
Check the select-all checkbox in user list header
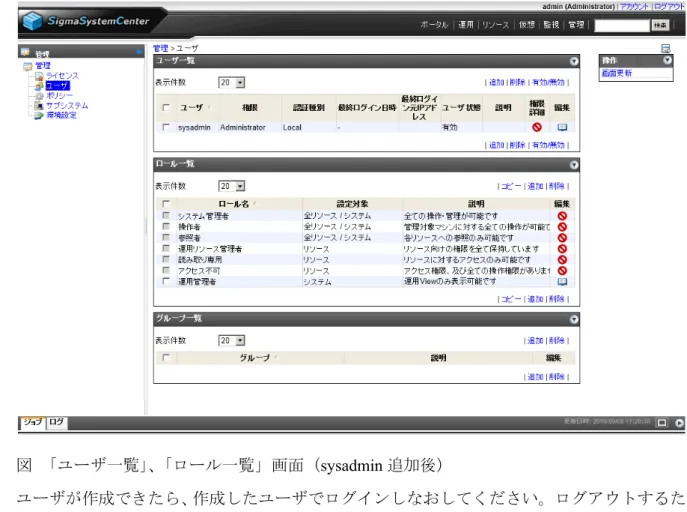(166, 107)
